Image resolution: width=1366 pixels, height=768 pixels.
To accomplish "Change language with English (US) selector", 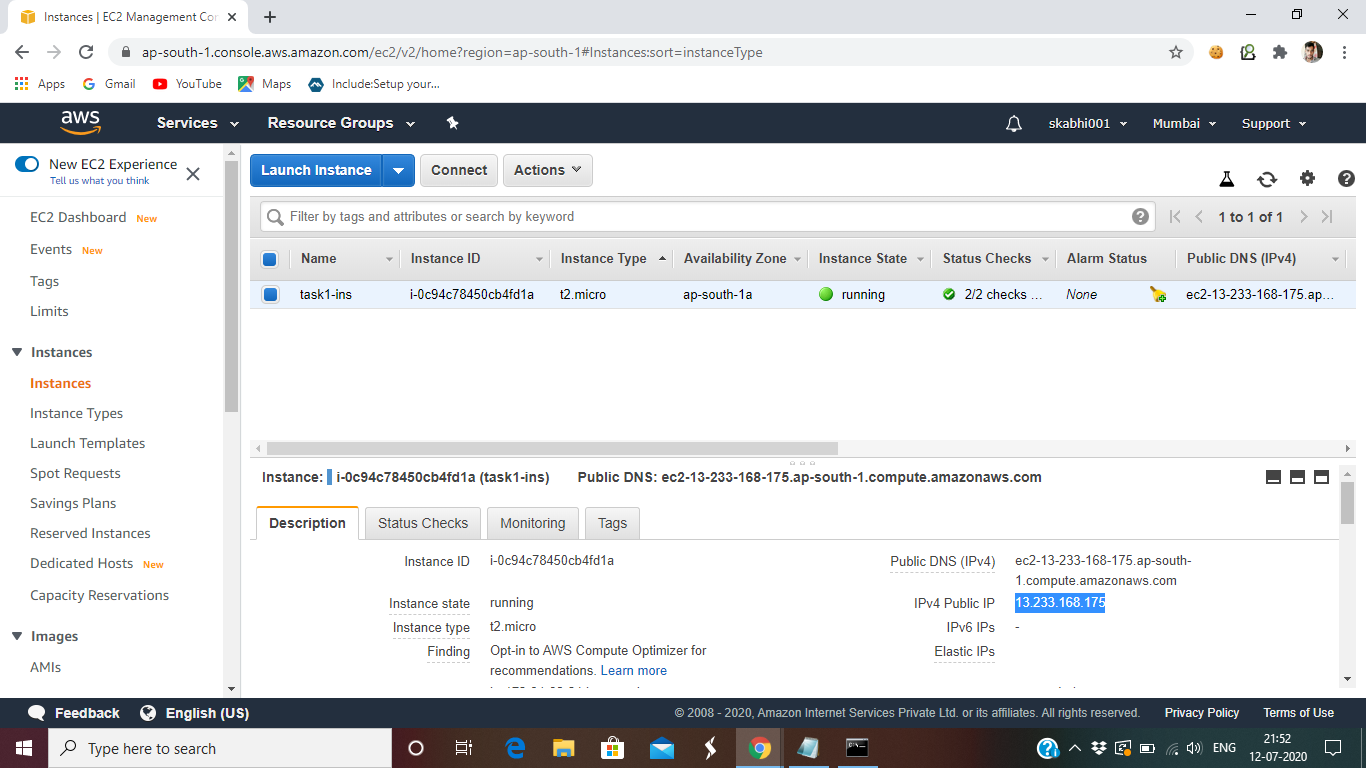I will (195, 713).
